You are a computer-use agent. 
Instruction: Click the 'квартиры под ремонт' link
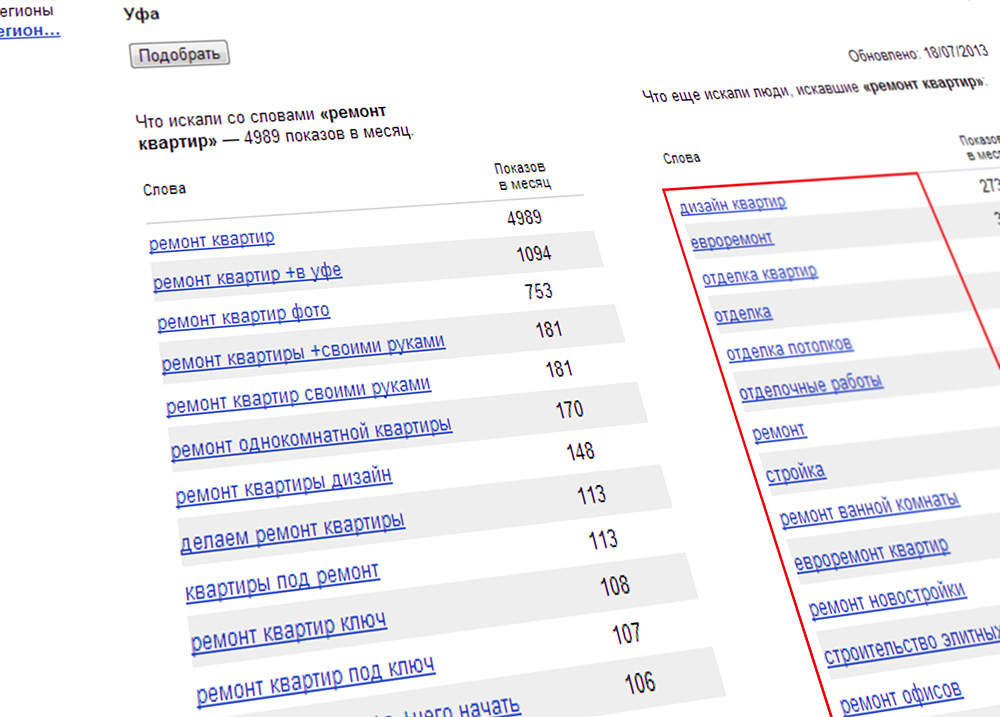pos(282,578)
